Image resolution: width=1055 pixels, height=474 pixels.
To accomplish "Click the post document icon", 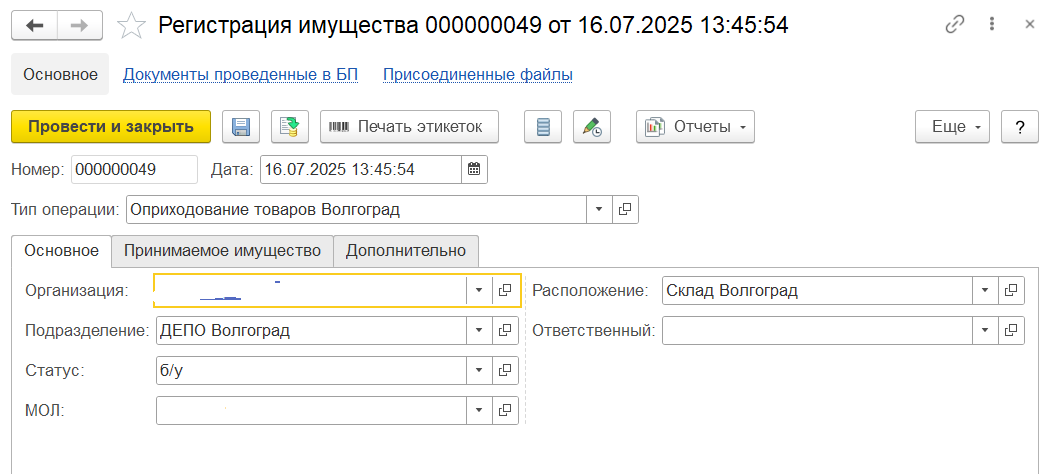I will [290, 127].
